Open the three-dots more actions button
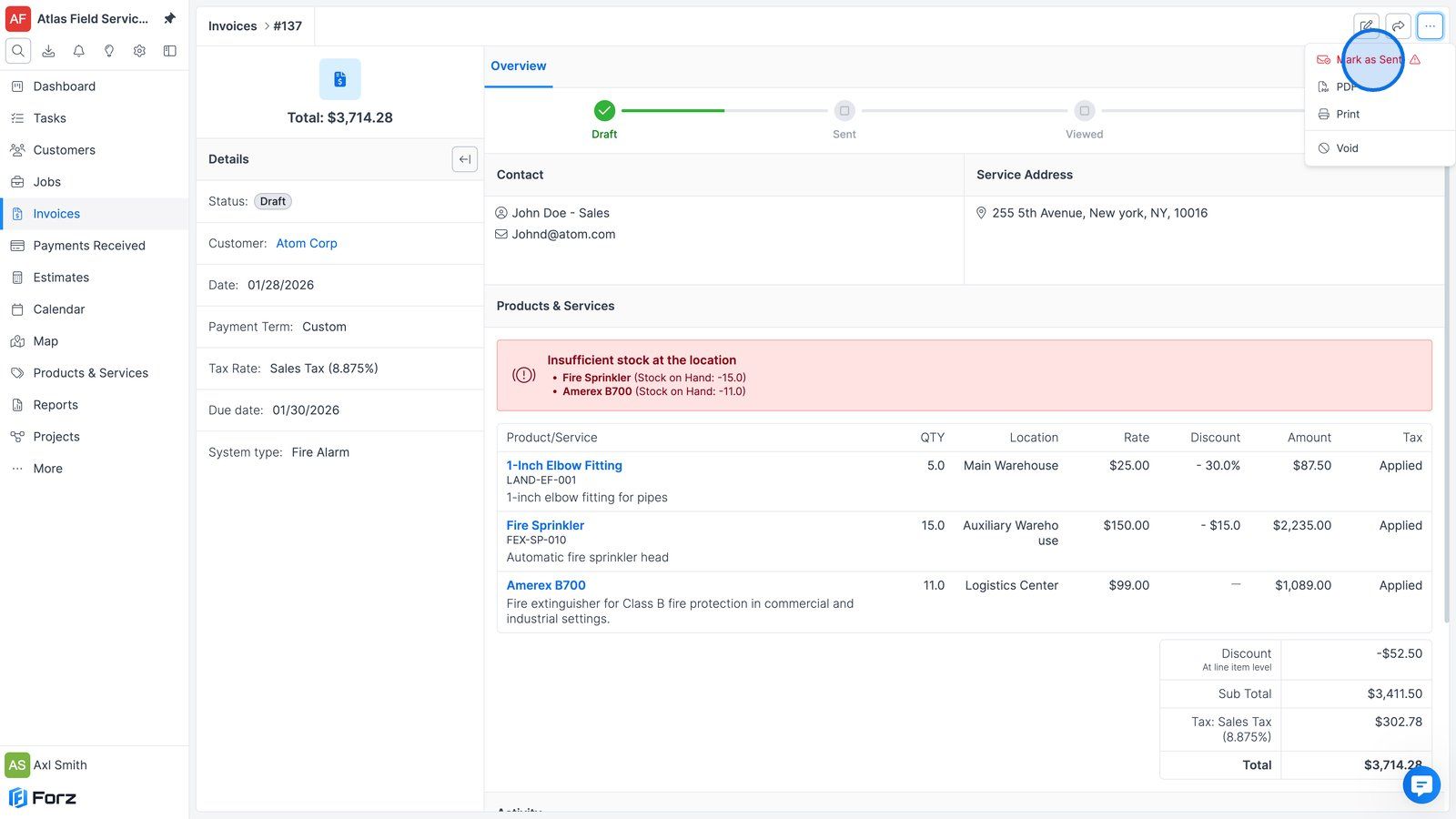 1430,25
